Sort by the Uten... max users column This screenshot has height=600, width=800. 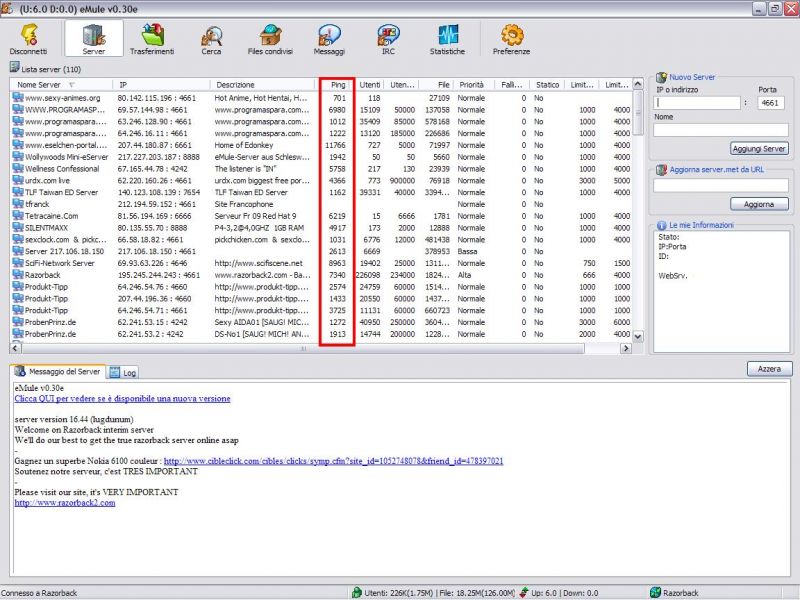coord(401,85)
